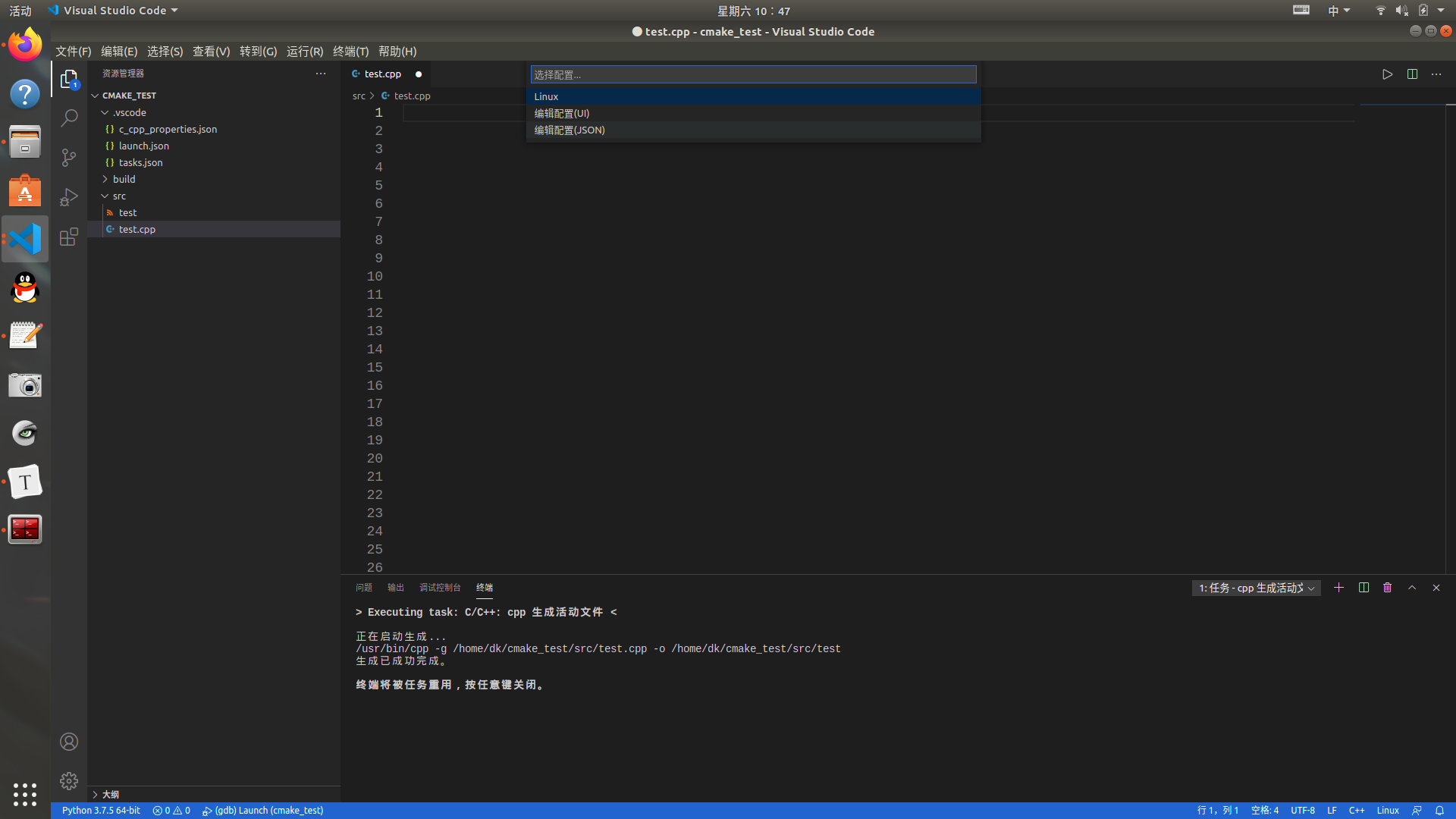Open the Extensions view
Viewport: 1456px width, 819px height.
click(69, 237)
